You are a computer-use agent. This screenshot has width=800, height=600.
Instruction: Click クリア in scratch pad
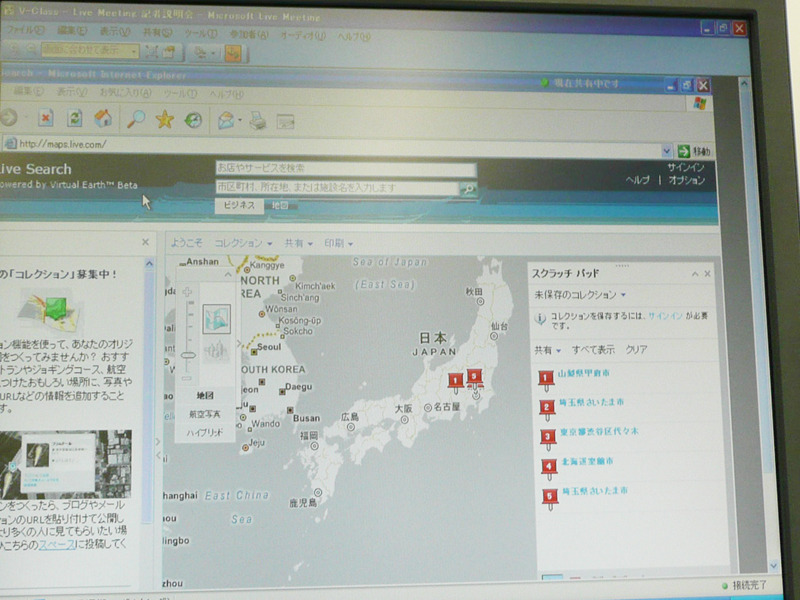point(636,350)
